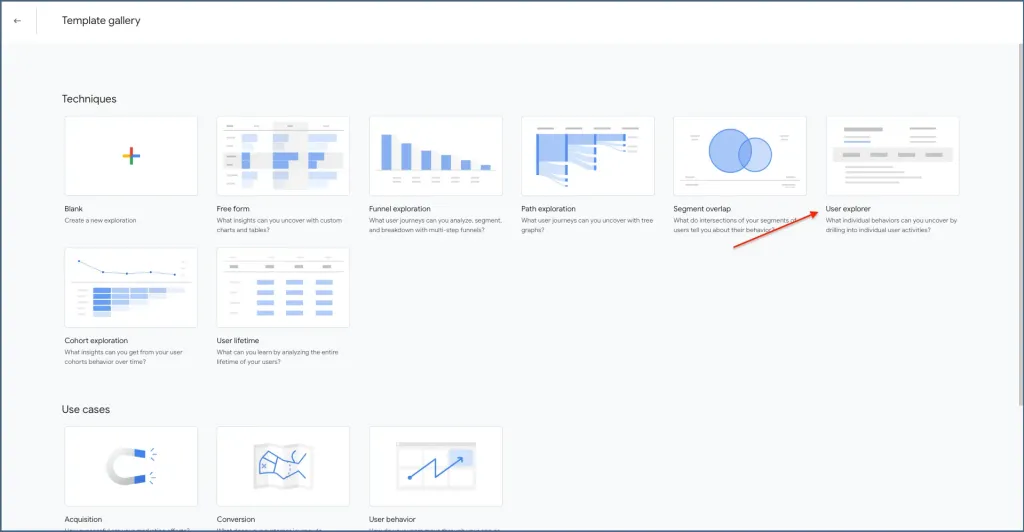Choose the Funnel exploration bar chart thumbnail
This screenshot has width=1024, height=532.
(436, 156)
